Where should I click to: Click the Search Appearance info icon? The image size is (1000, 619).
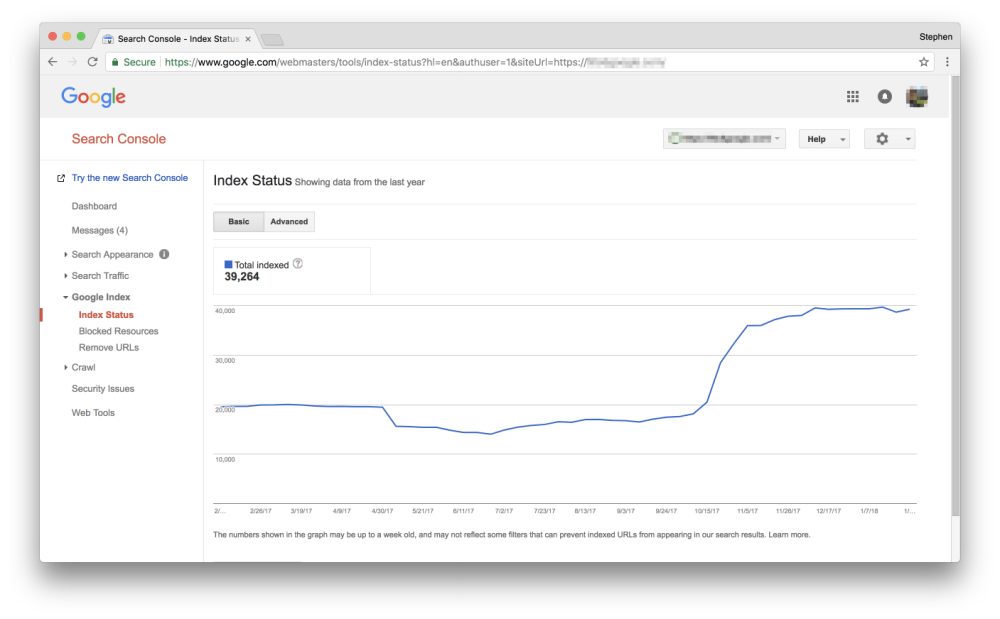(164, 254)
